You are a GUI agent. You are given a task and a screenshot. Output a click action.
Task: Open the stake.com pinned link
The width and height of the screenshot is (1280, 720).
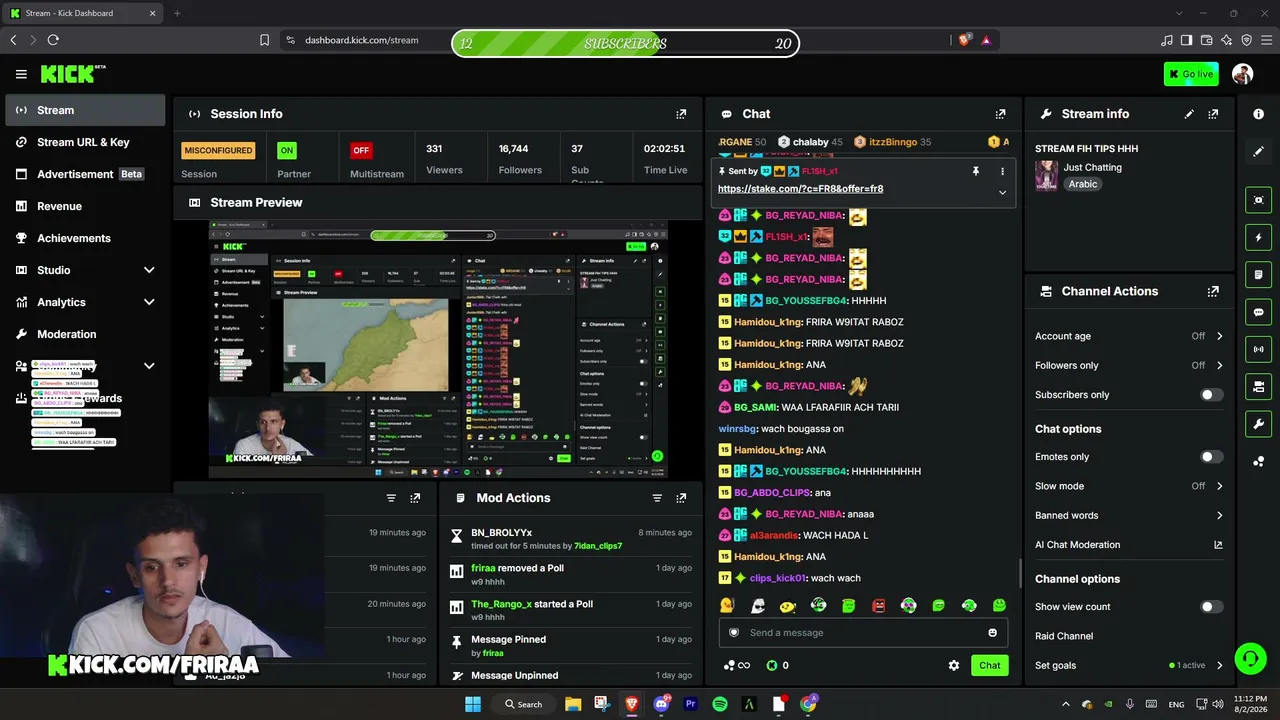point(800,189)
